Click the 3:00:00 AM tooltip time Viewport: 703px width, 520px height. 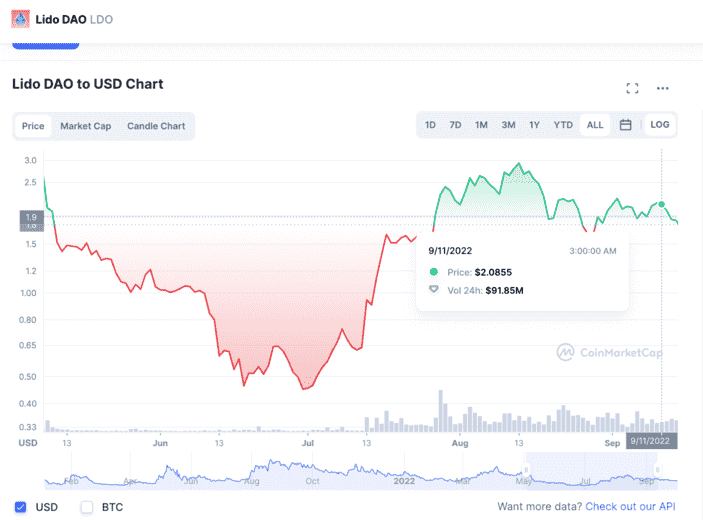pos(593,251)
